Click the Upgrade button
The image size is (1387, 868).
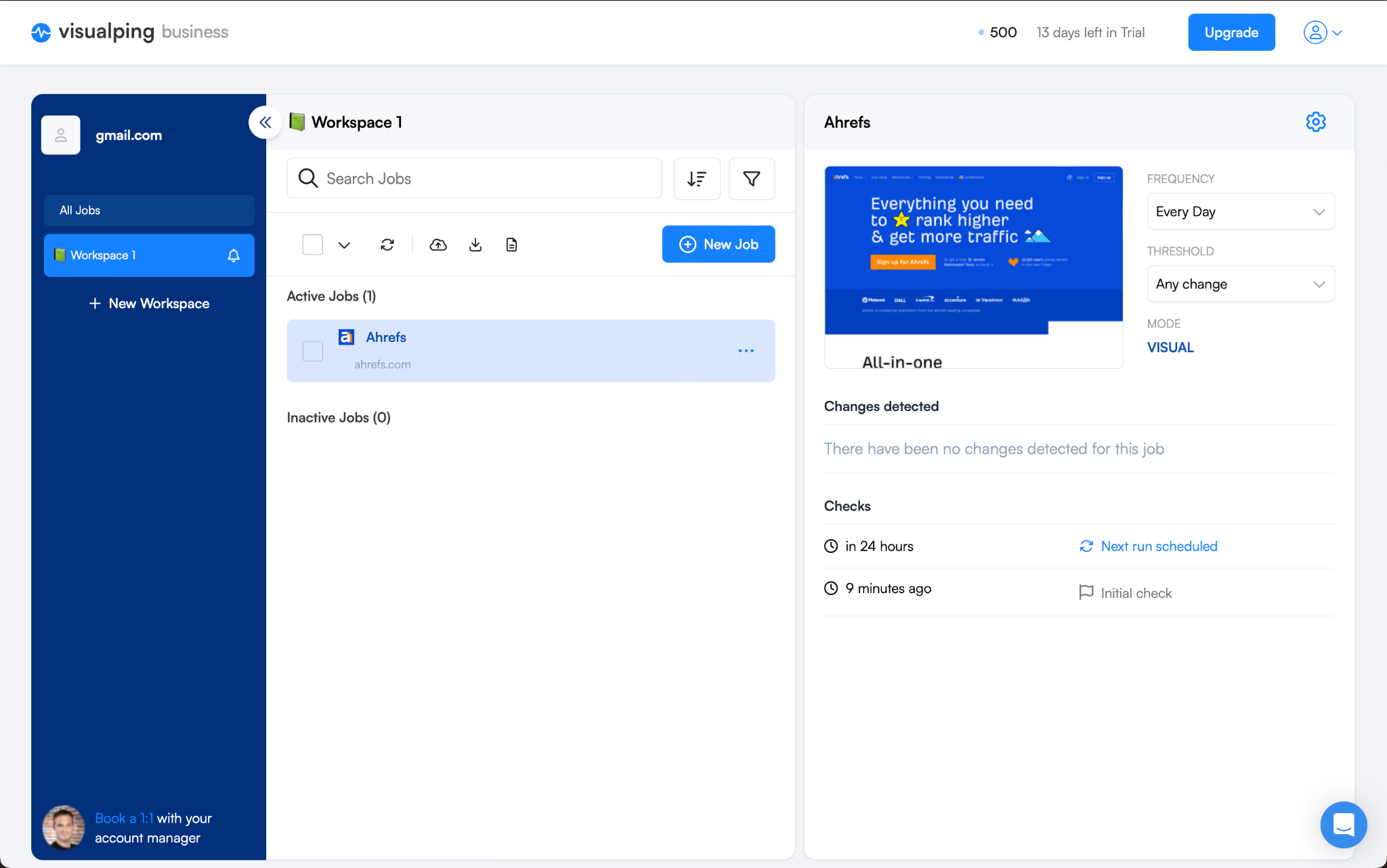pyautogui.click(x=1232, y=32)
